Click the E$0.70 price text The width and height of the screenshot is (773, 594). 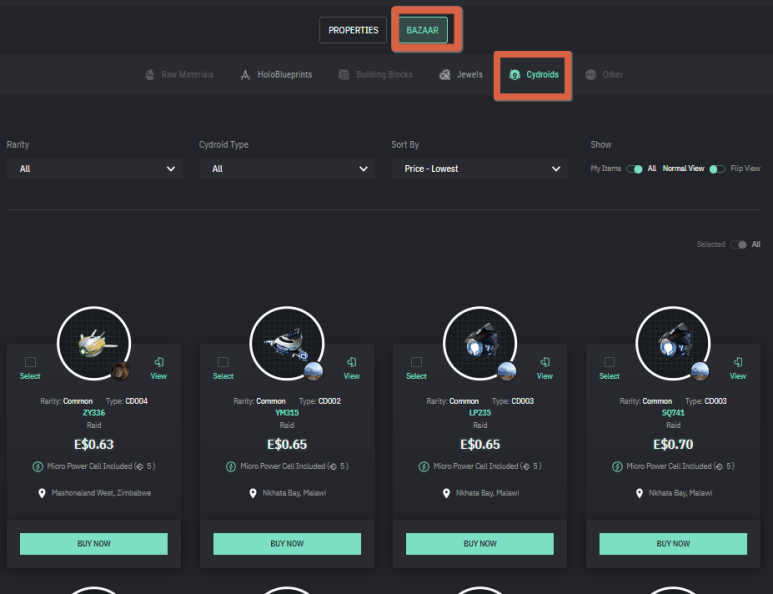click(x=673, y=445)
